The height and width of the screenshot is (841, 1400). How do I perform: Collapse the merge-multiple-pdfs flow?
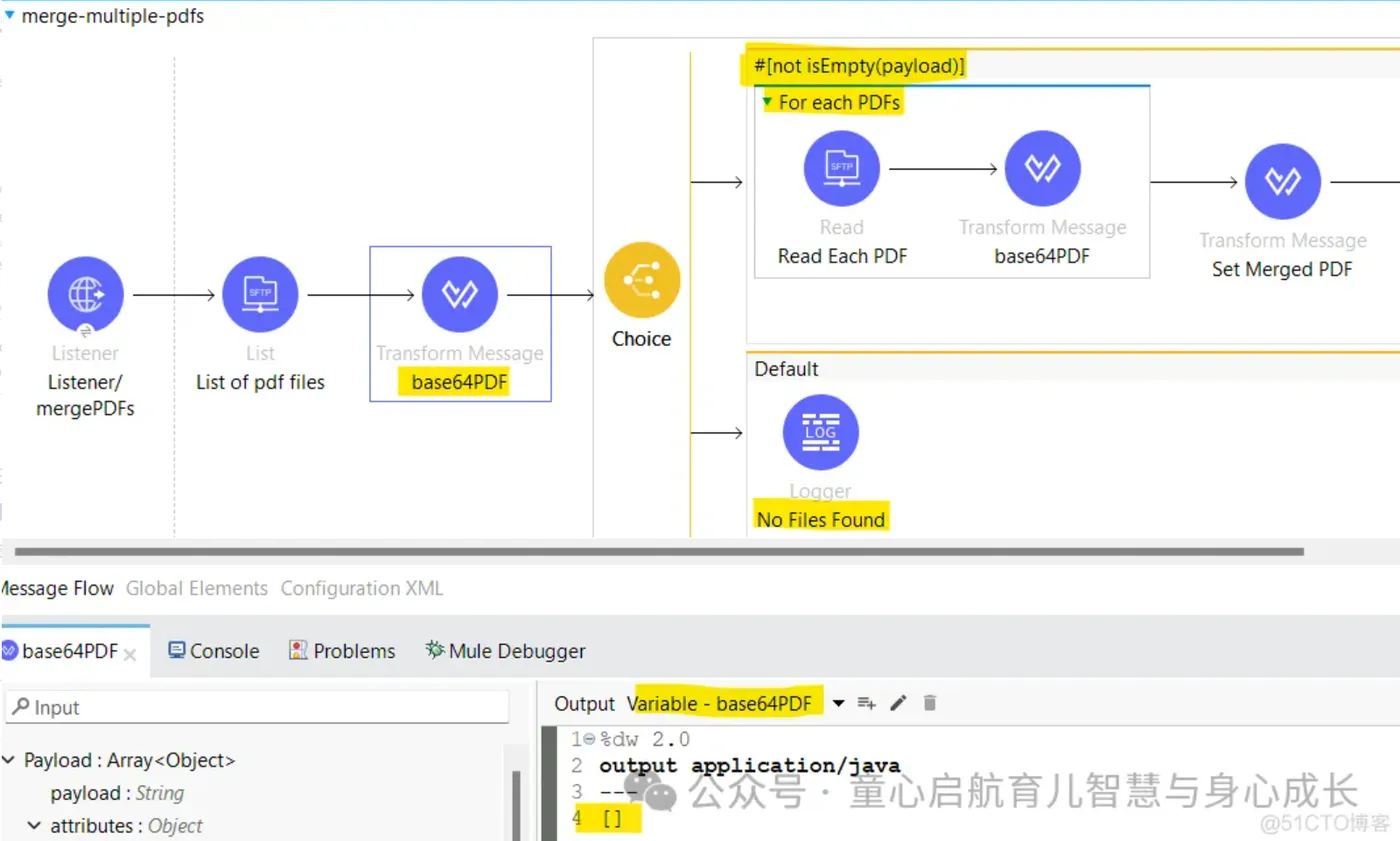9,15
